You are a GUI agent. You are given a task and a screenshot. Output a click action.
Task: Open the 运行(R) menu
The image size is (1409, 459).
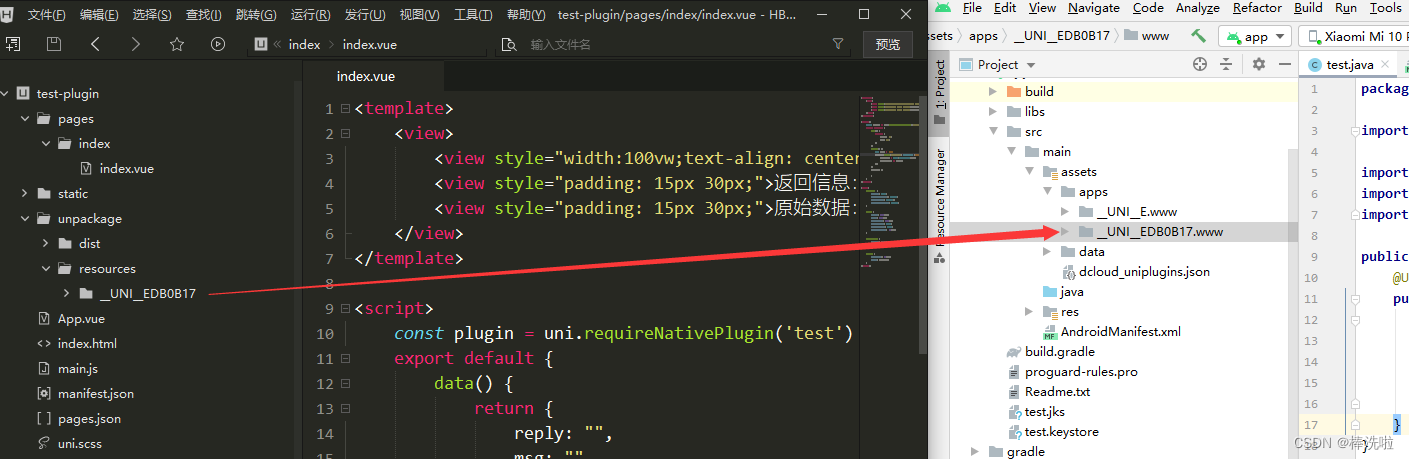click(x=310, y=15)
